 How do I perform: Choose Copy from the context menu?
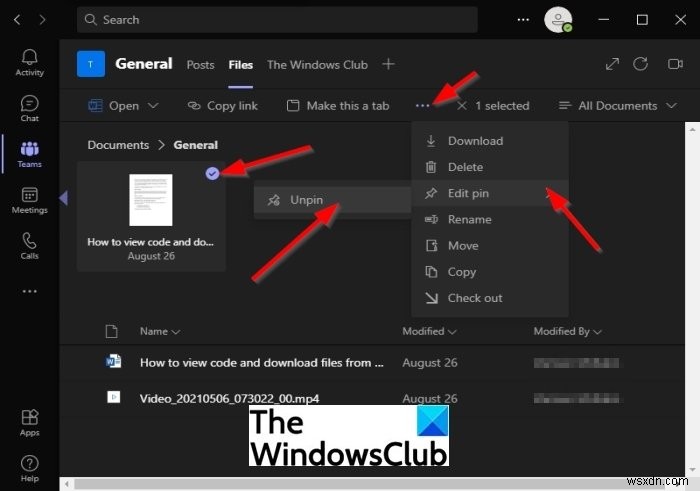point(490,272)
